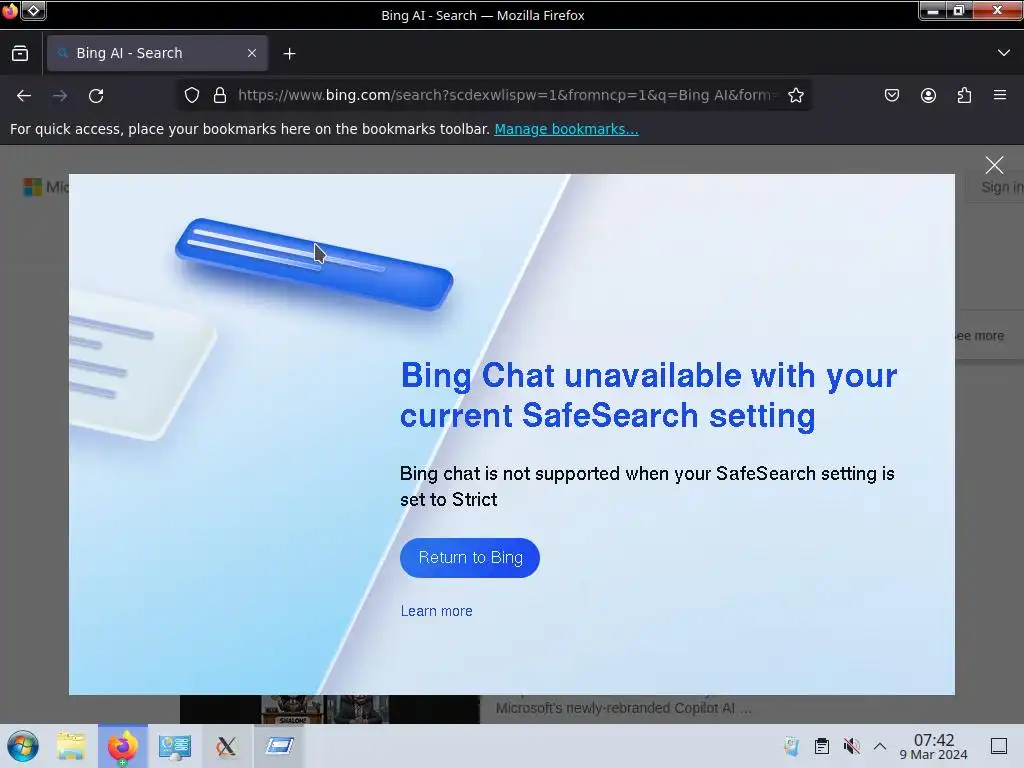Open run dialog taskbar icon
The height and width of the screenshot is (768, 1024).
pos(279,745)
